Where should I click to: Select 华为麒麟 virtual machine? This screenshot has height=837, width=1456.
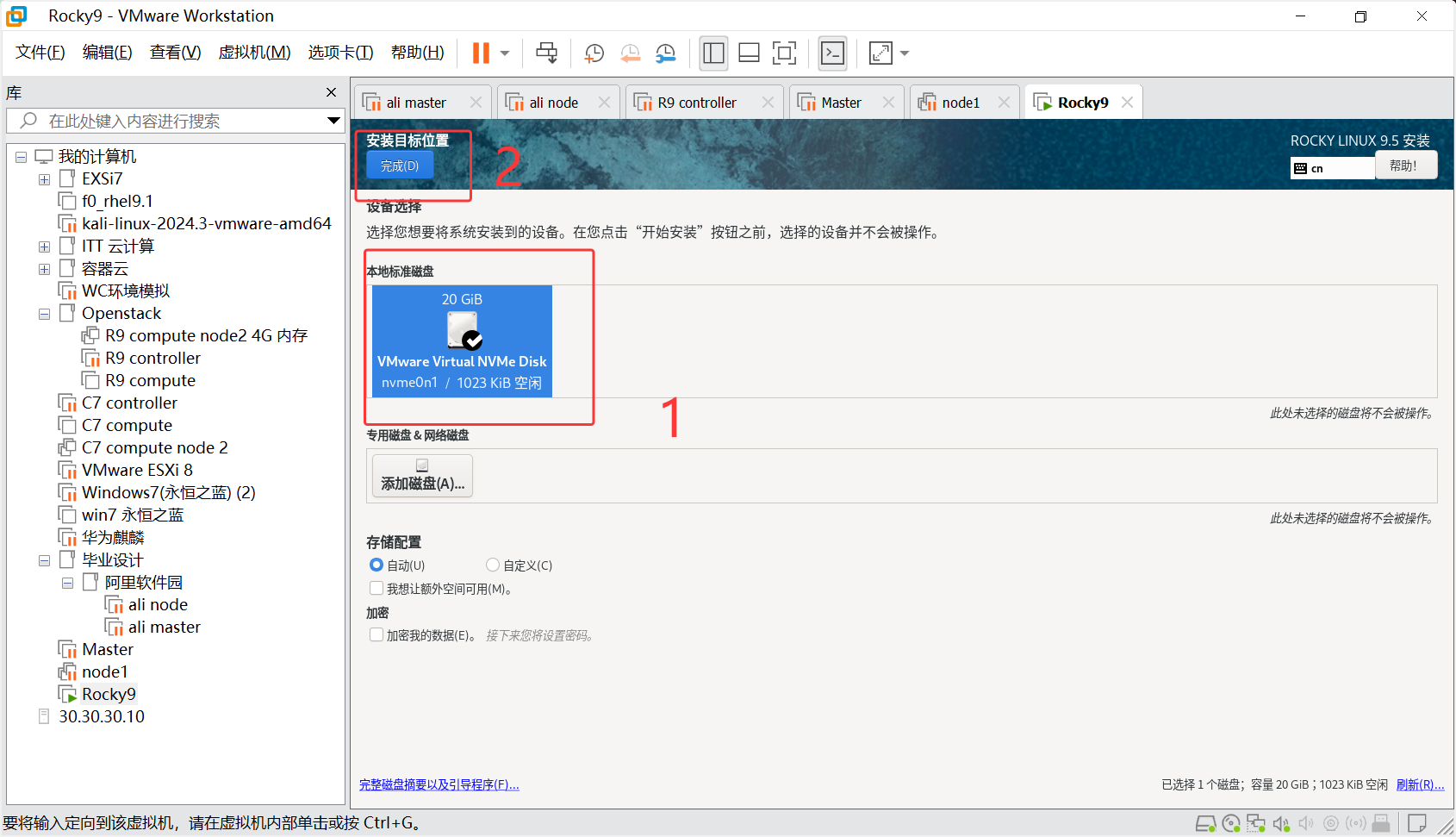pos(113,537)
